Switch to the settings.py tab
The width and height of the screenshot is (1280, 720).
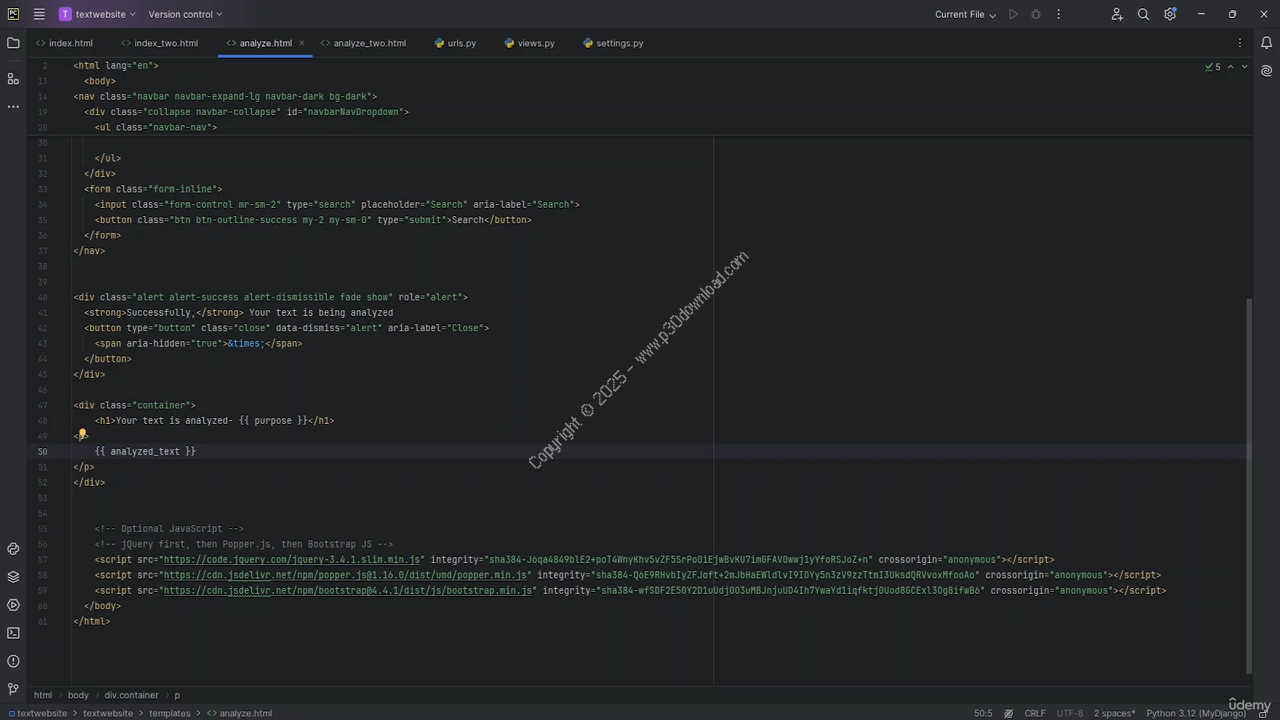(613, 43)
